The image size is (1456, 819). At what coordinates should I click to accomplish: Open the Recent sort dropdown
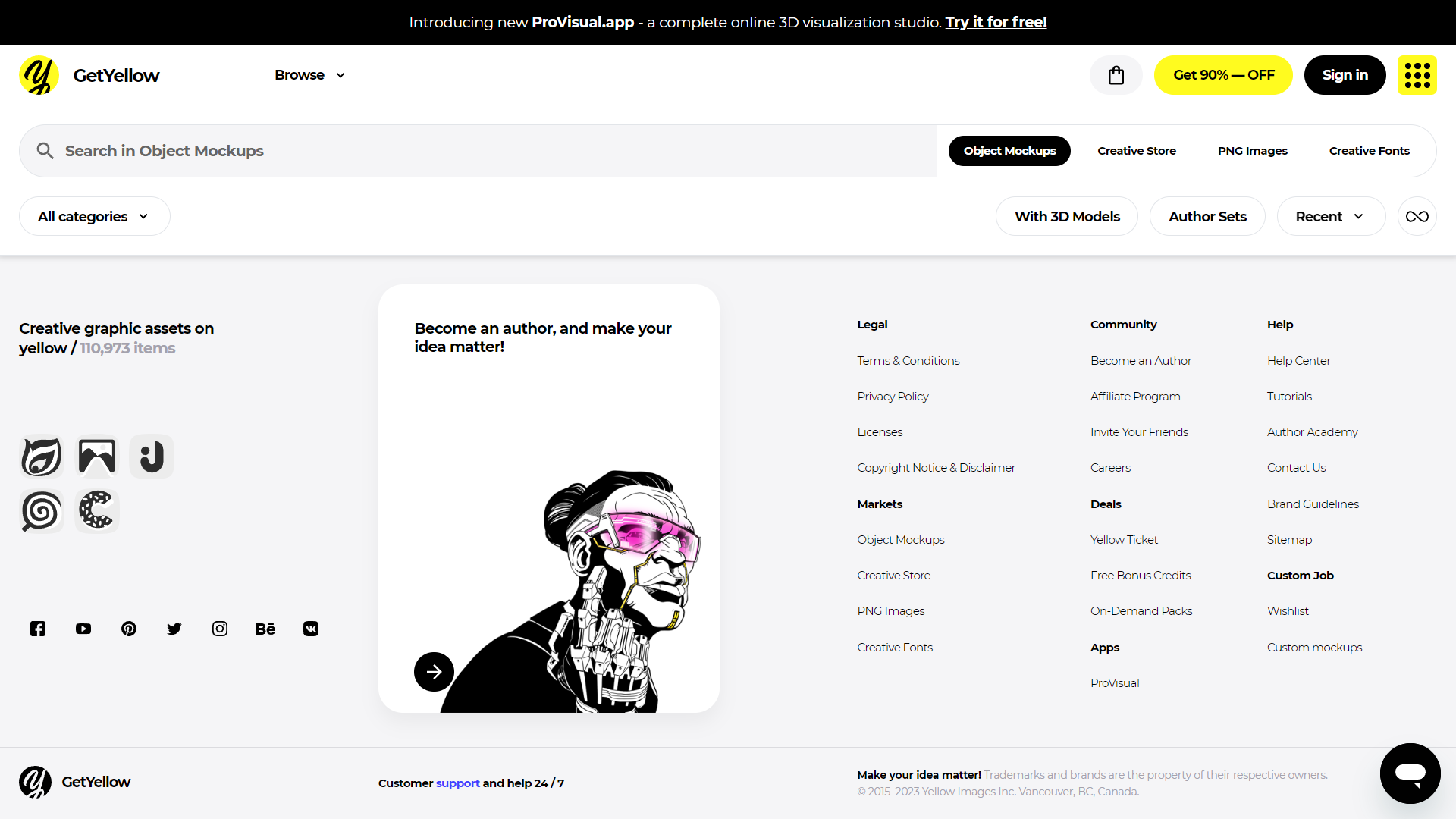tap(1331, 216)
